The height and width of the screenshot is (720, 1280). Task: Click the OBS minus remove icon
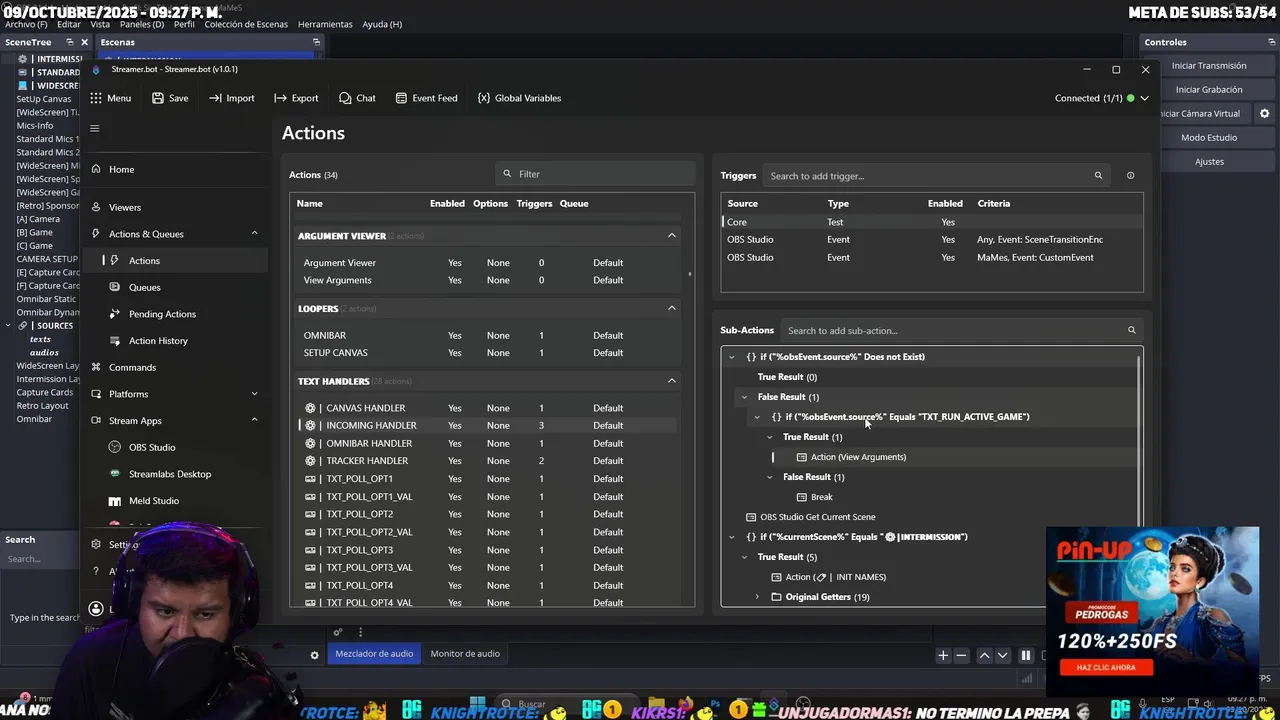(962, 656)
